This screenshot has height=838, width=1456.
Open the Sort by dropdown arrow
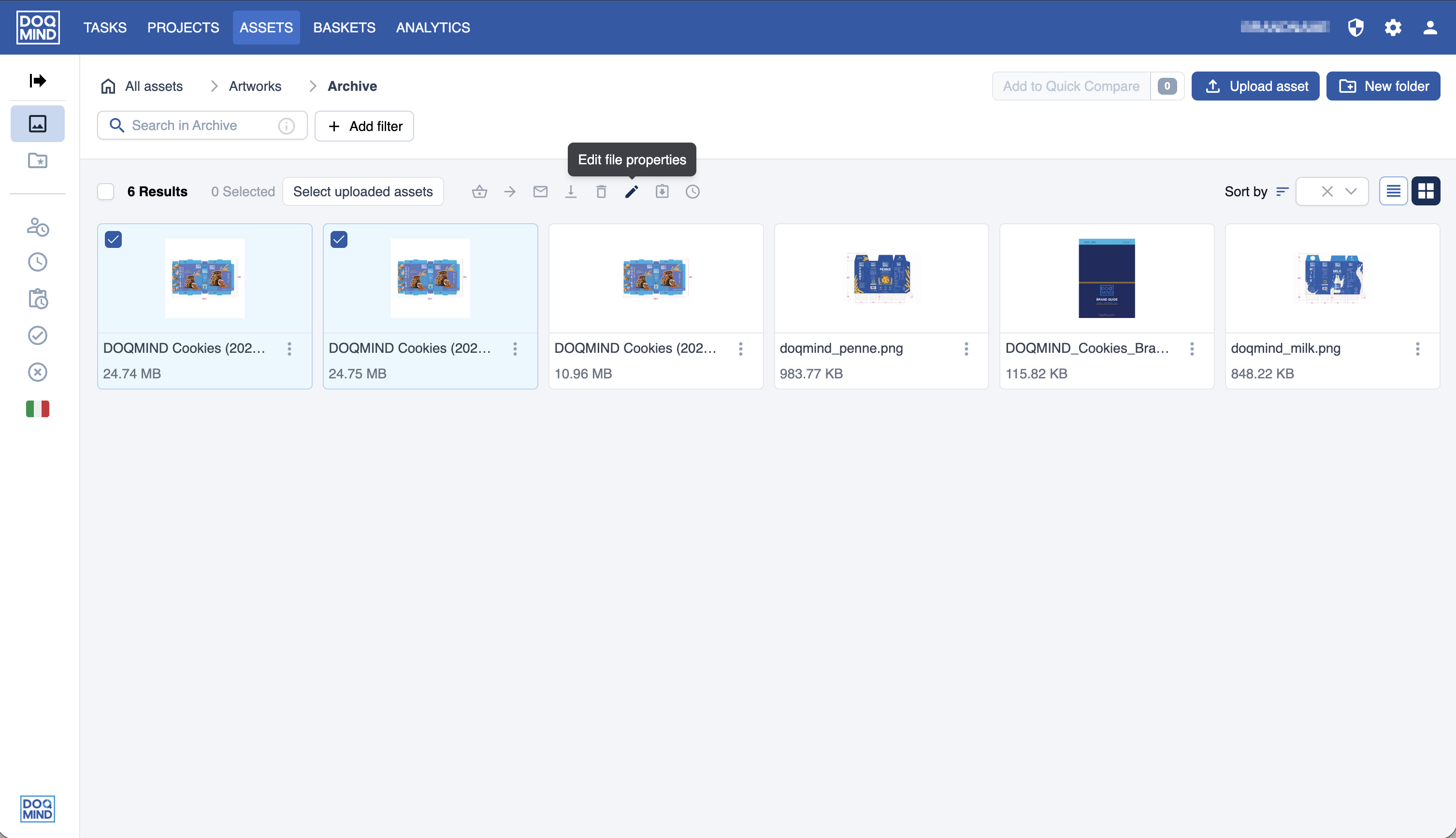(1351, 191)
